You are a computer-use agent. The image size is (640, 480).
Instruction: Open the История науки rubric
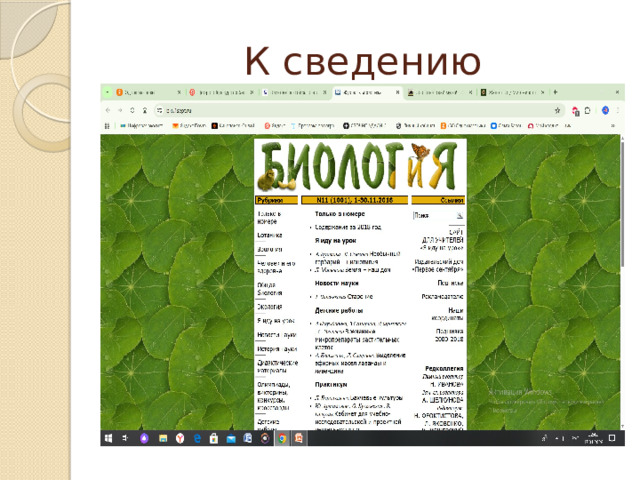277,349
